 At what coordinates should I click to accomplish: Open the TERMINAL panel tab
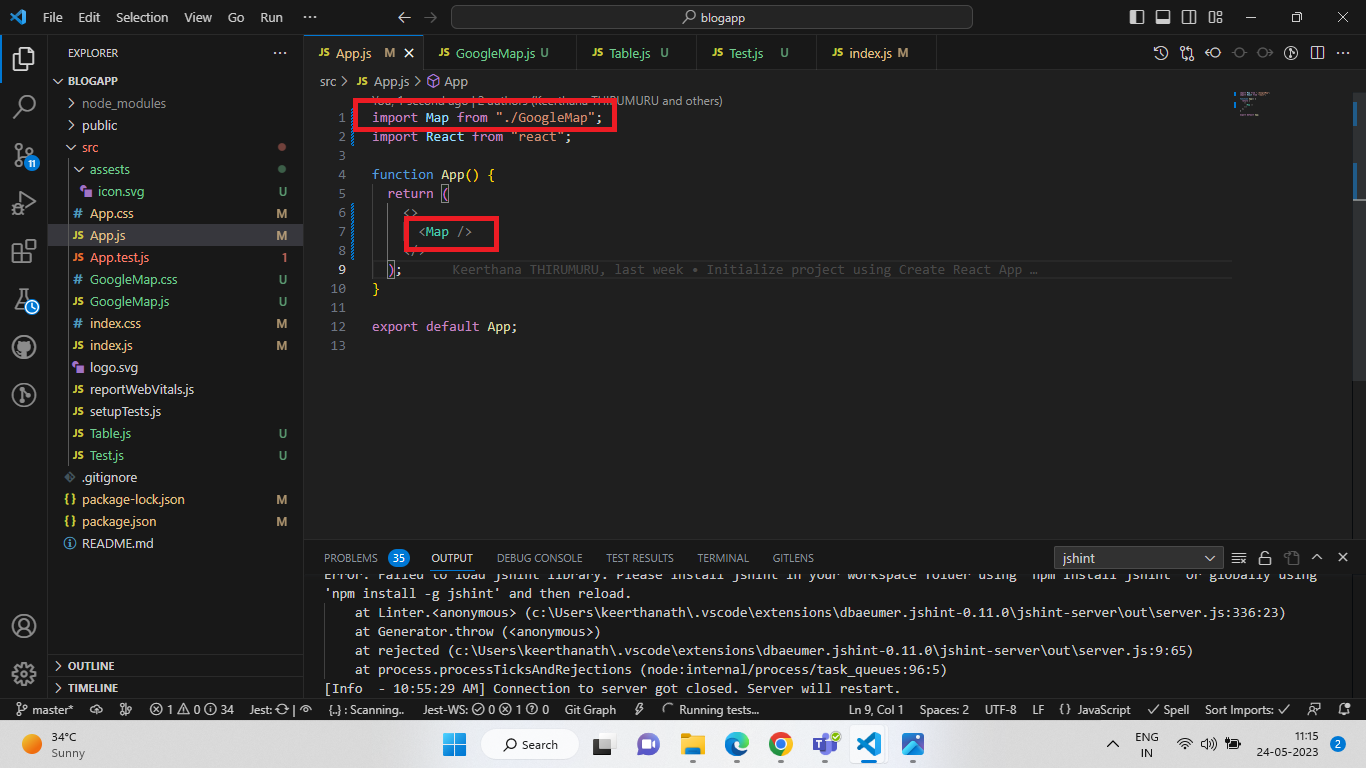[722, 558]
